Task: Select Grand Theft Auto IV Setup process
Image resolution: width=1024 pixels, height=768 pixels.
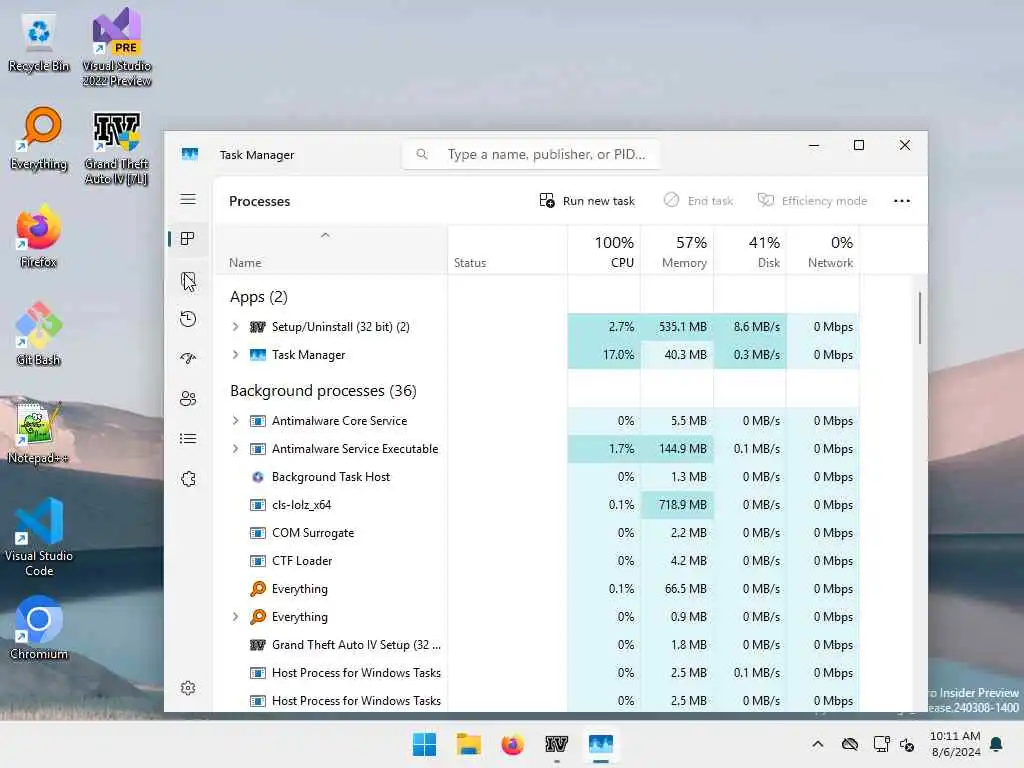Action: 537,645
